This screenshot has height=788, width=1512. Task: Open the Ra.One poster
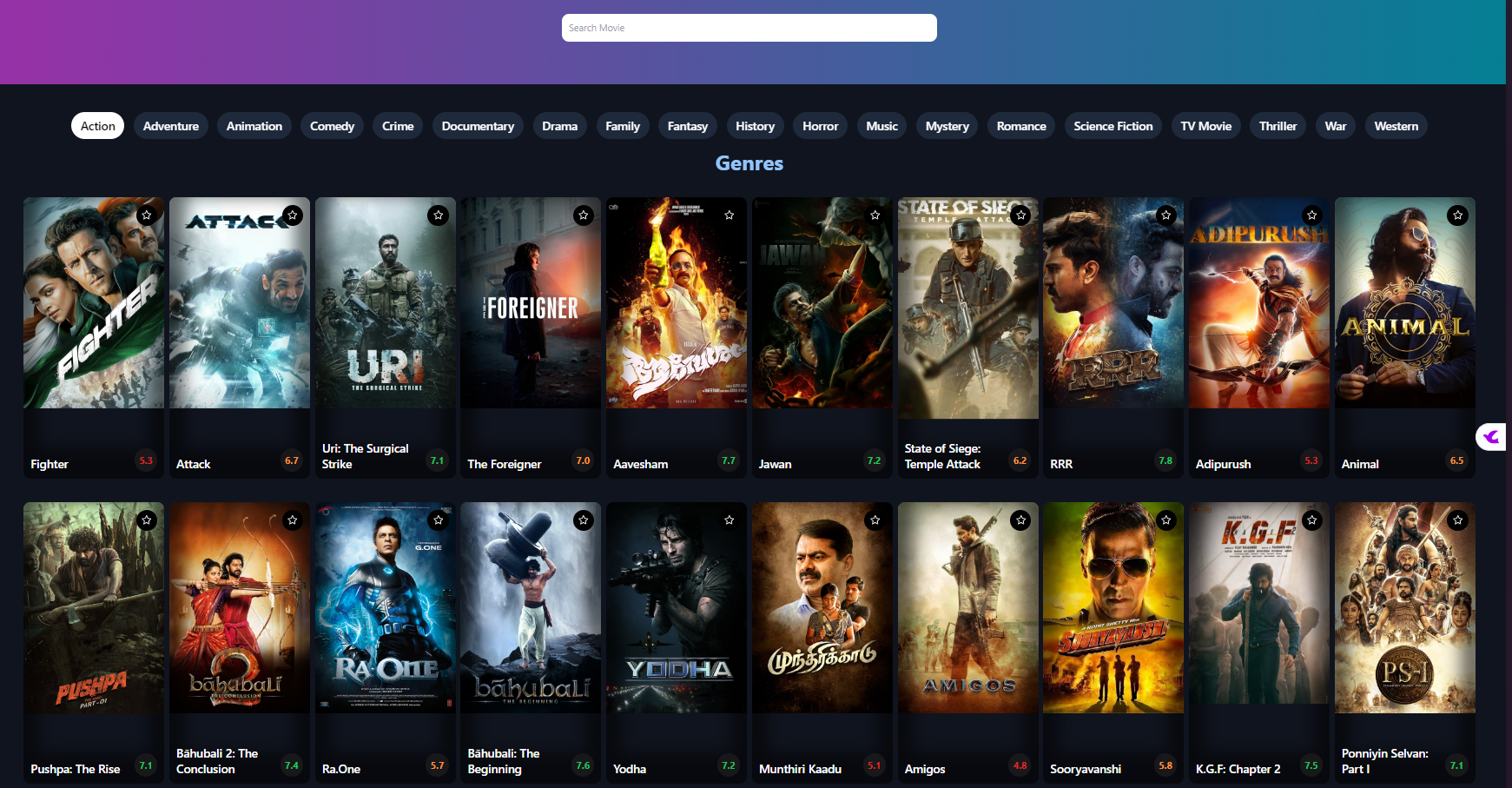[x=386, y=607]
